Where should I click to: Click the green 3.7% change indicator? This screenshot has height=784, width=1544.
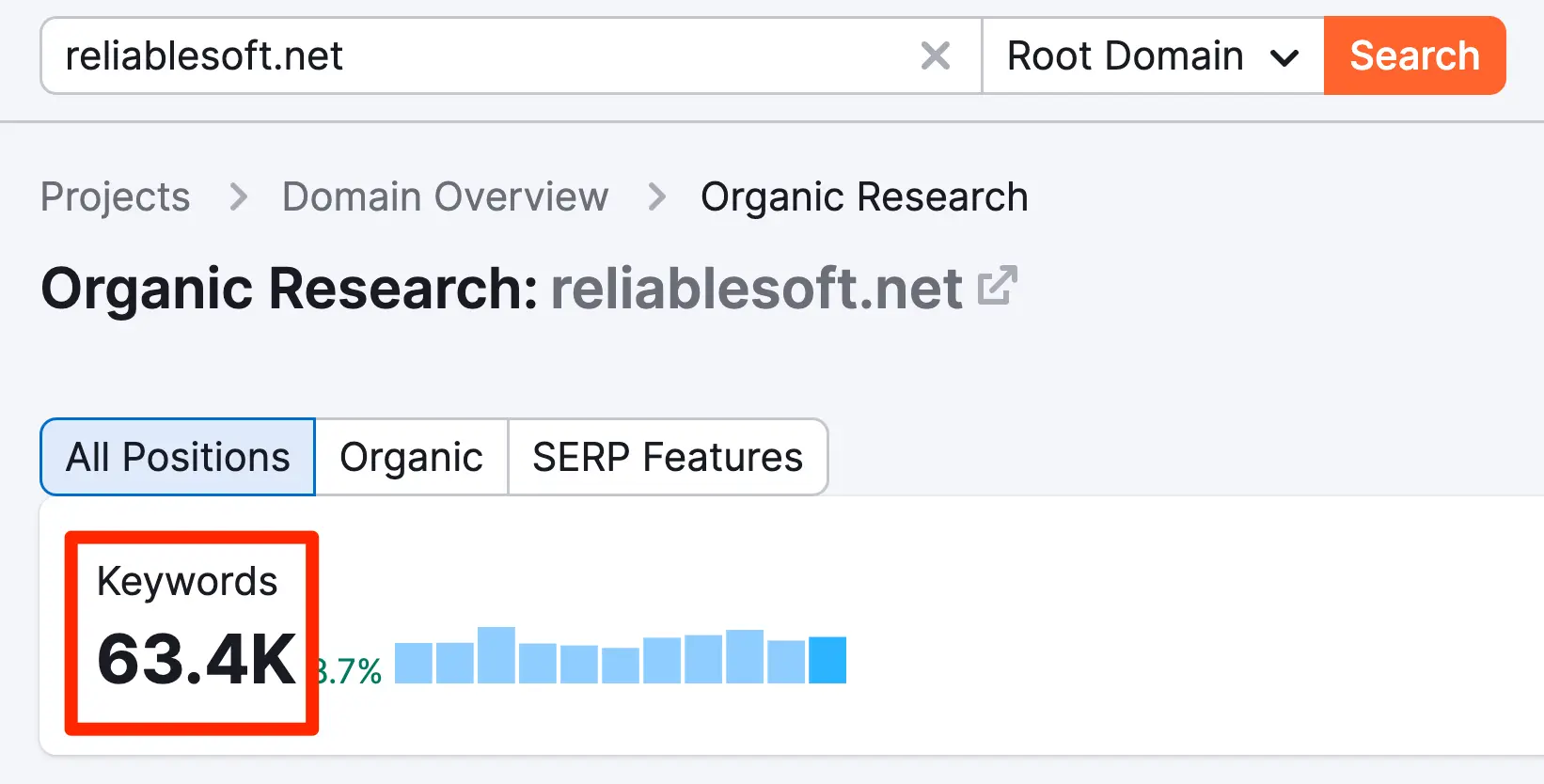pos(351,671)
